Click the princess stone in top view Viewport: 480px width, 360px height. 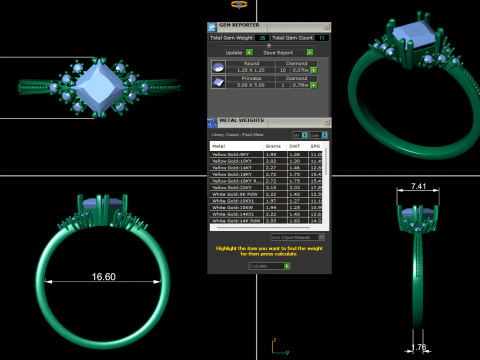coord(99,87)
